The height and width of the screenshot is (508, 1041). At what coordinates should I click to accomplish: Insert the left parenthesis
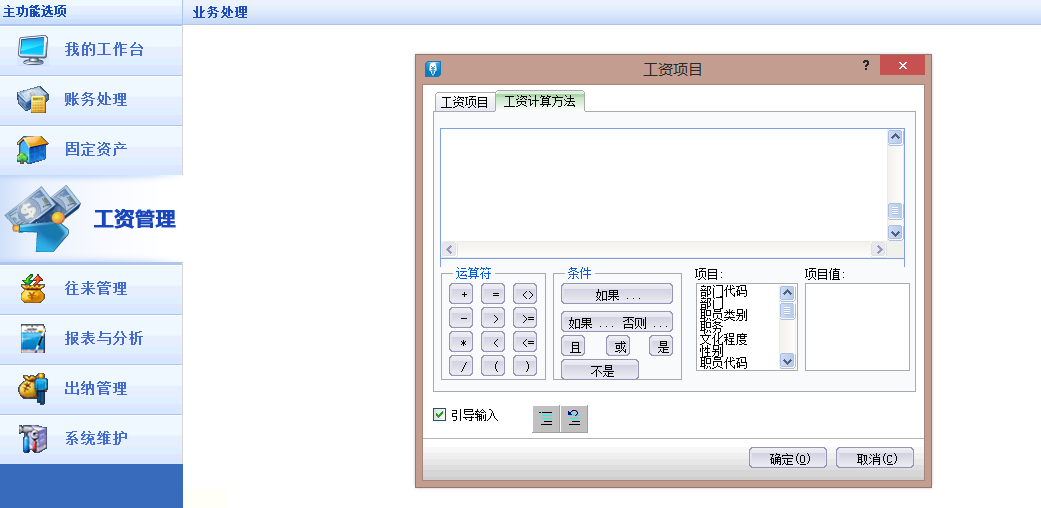coord(493,366)
